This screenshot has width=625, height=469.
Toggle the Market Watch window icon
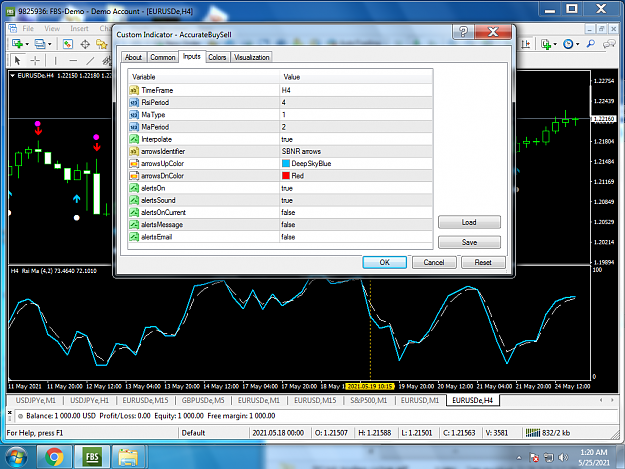coord(68,44)
